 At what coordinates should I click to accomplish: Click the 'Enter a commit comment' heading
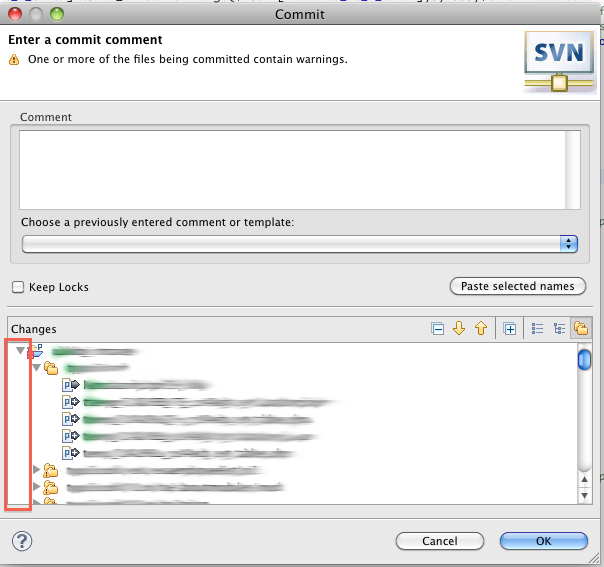pyautogui.click(x=85, y=40)
